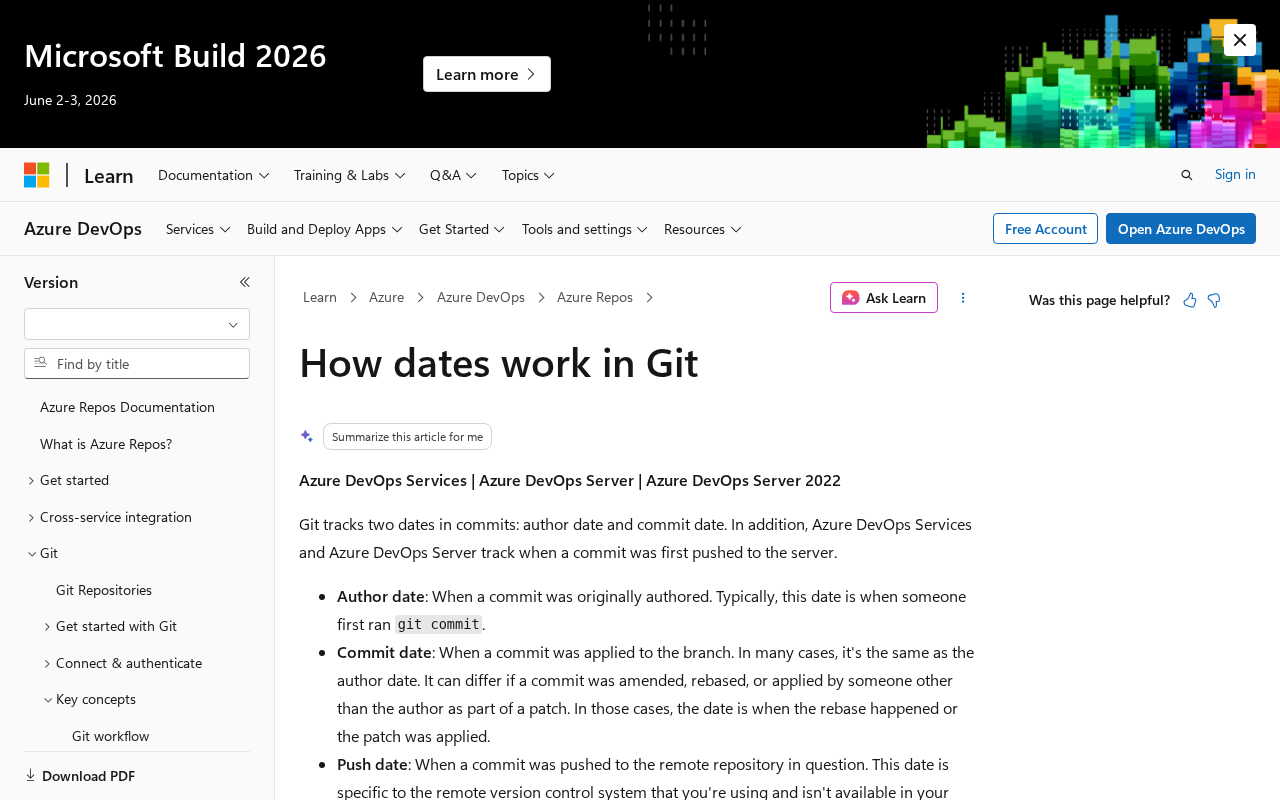Click the Microsoft logo

(x=37, y=175)
